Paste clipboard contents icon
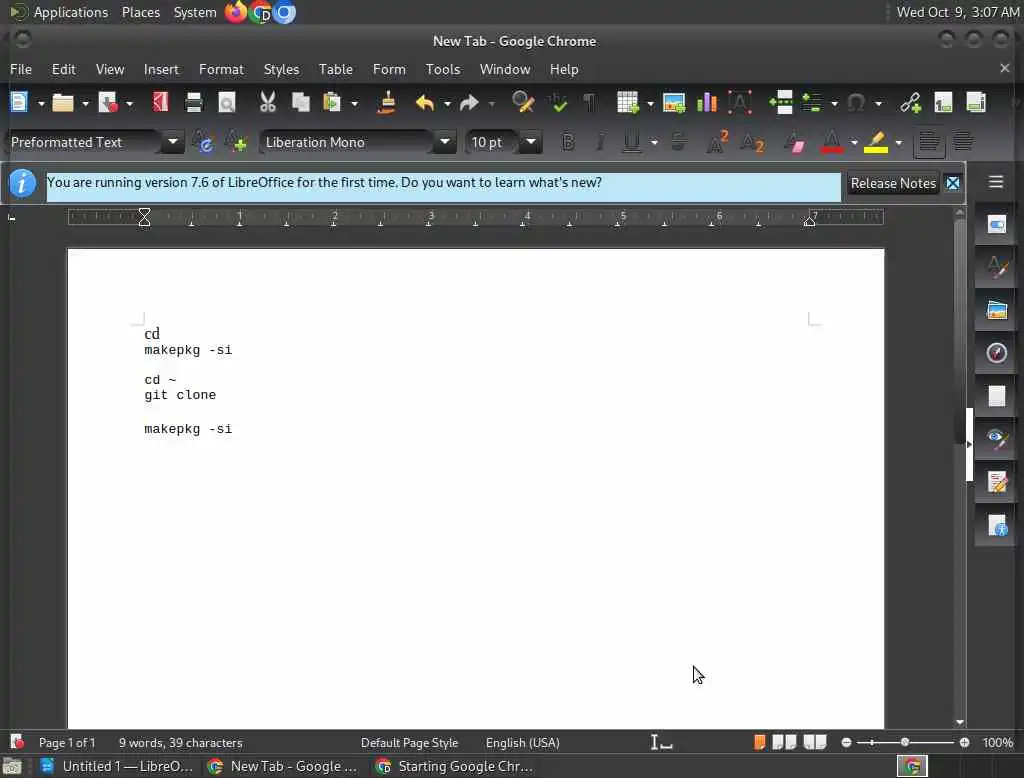This screenshot has height=778, width=1024. (332, 103)
